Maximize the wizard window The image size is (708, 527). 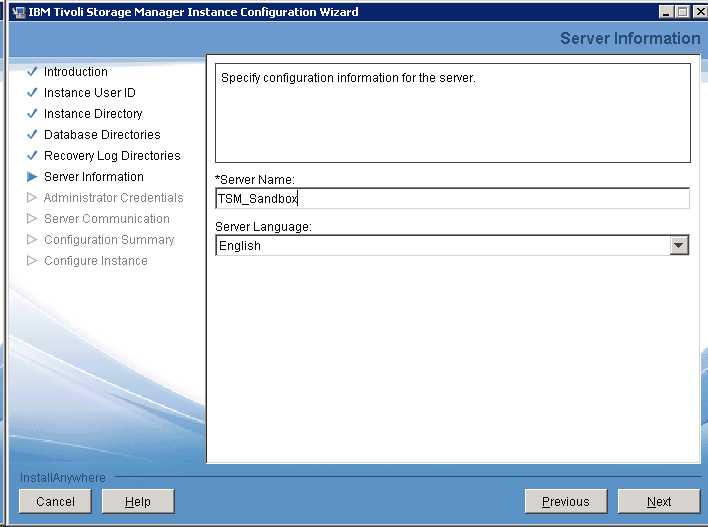click(x=682, y=12)
